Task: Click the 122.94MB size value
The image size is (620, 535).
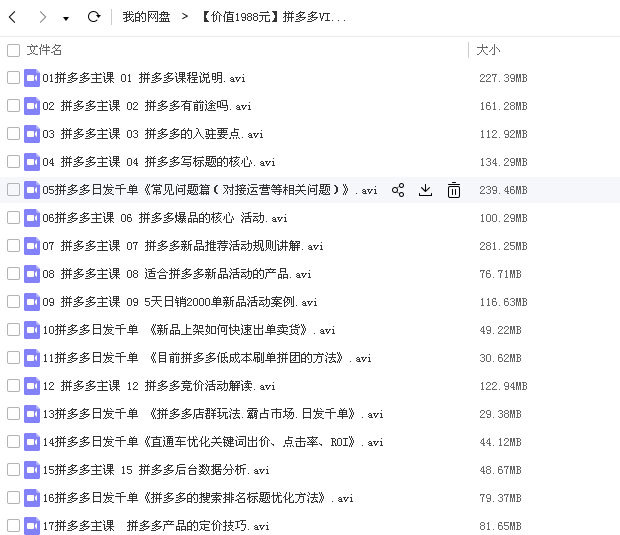Action: click(503, 386)
